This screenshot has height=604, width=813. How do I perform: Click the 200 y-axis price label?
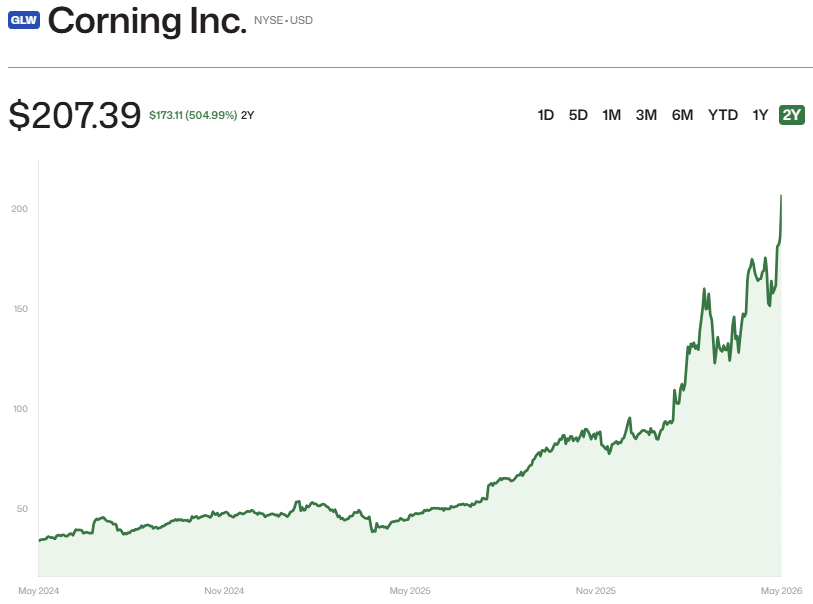tap(20, 209)
